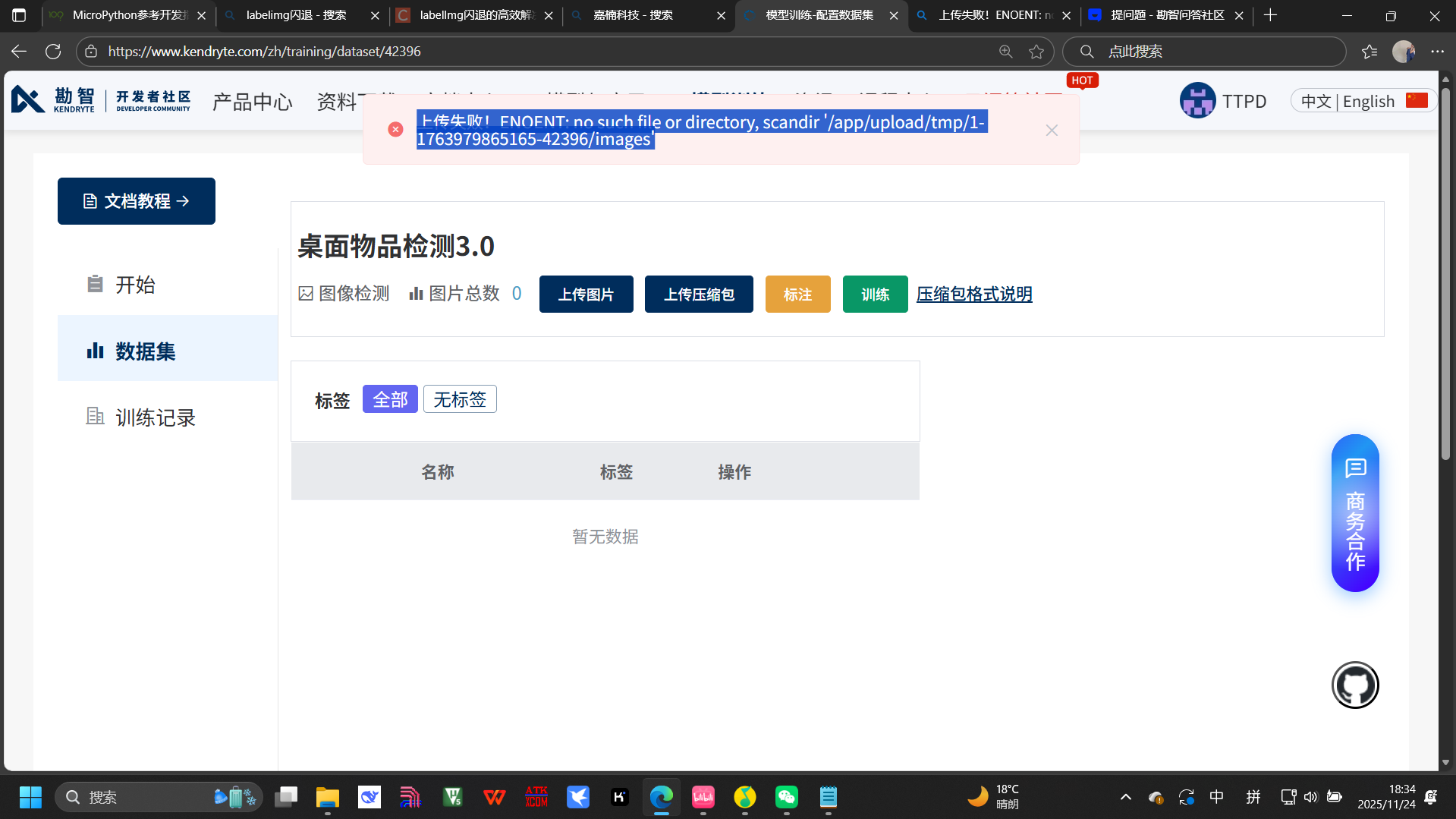Image resolution: width=1456 pixels, height=819 pixels.
Task: Switch to the 提问题 - 勘智问答社区 tab
Action: point(1166,15)
